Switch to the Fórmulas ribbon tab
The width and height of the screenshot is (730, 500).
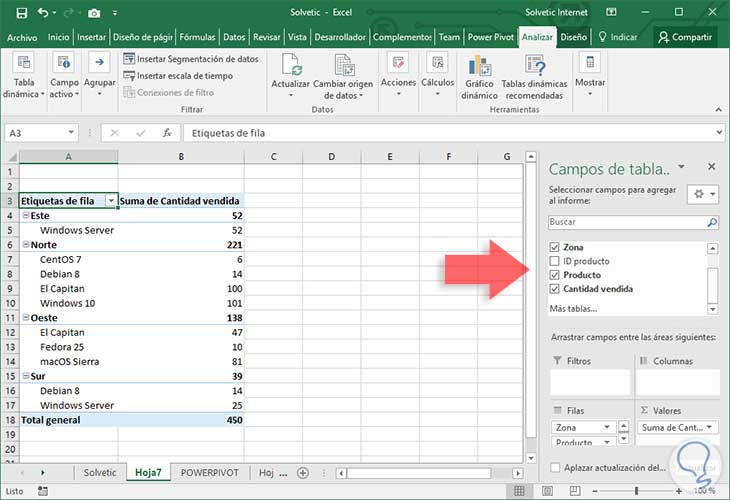[x=196, y=37]
